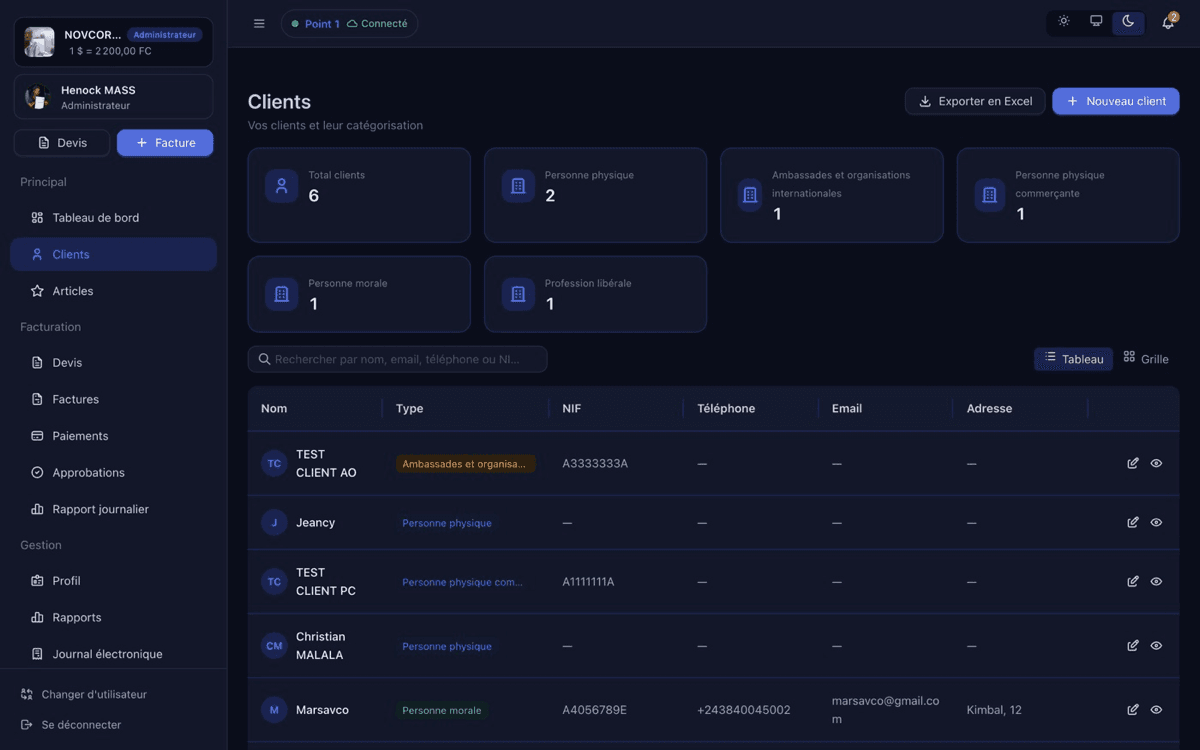
Task: Click Se déconnecter
Action: [71, 724]
